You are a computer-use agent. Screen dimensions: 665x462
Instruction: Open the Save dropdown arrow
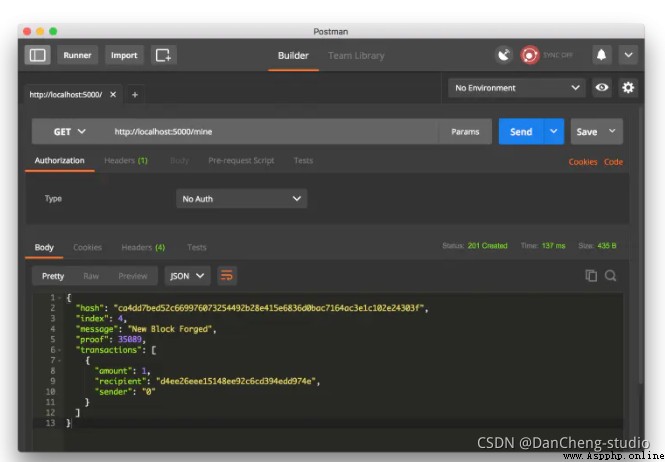pyautogui.click(x=612, y=131)
